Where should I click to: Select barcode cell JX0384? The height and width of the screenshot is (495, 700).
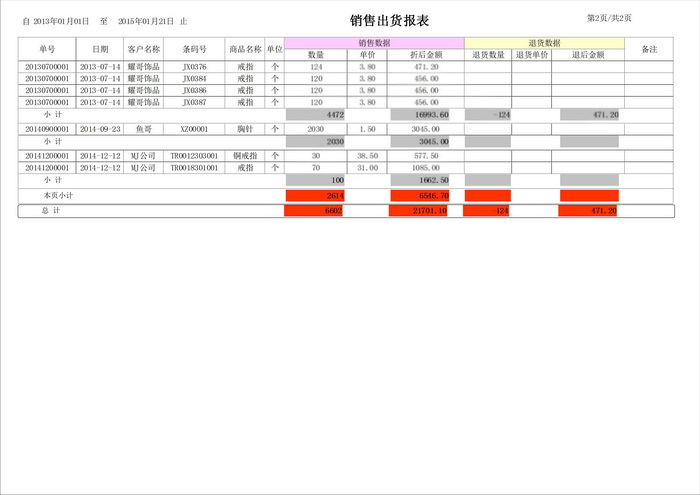[194, 79]
